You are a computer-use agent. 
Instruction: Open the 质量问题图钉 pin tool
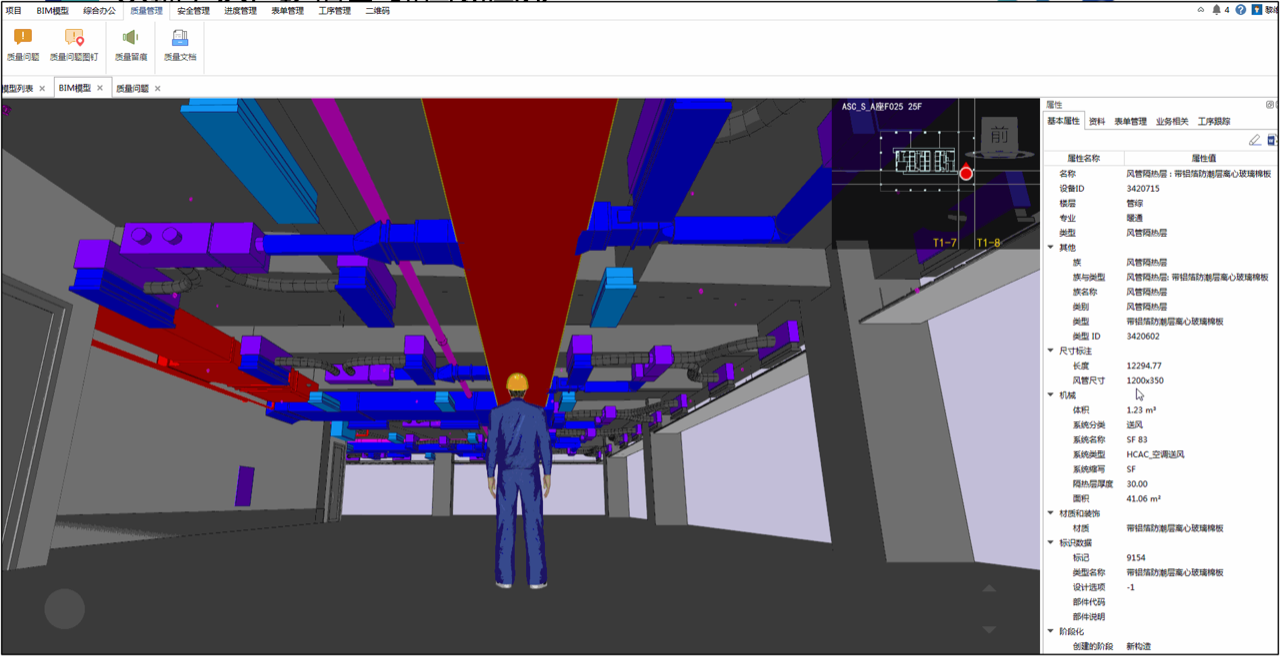point(74,45)
